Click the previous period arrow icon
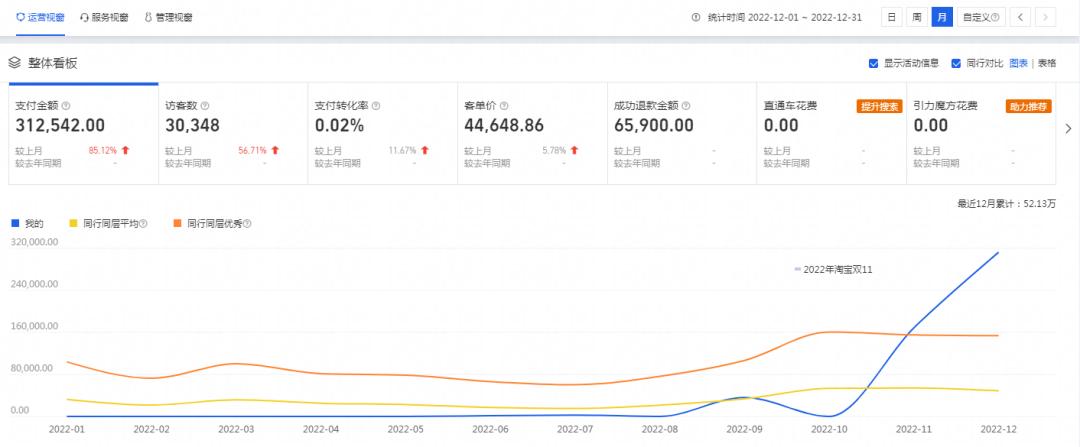Viewport: 1080px width, 447px height. 1020,17
